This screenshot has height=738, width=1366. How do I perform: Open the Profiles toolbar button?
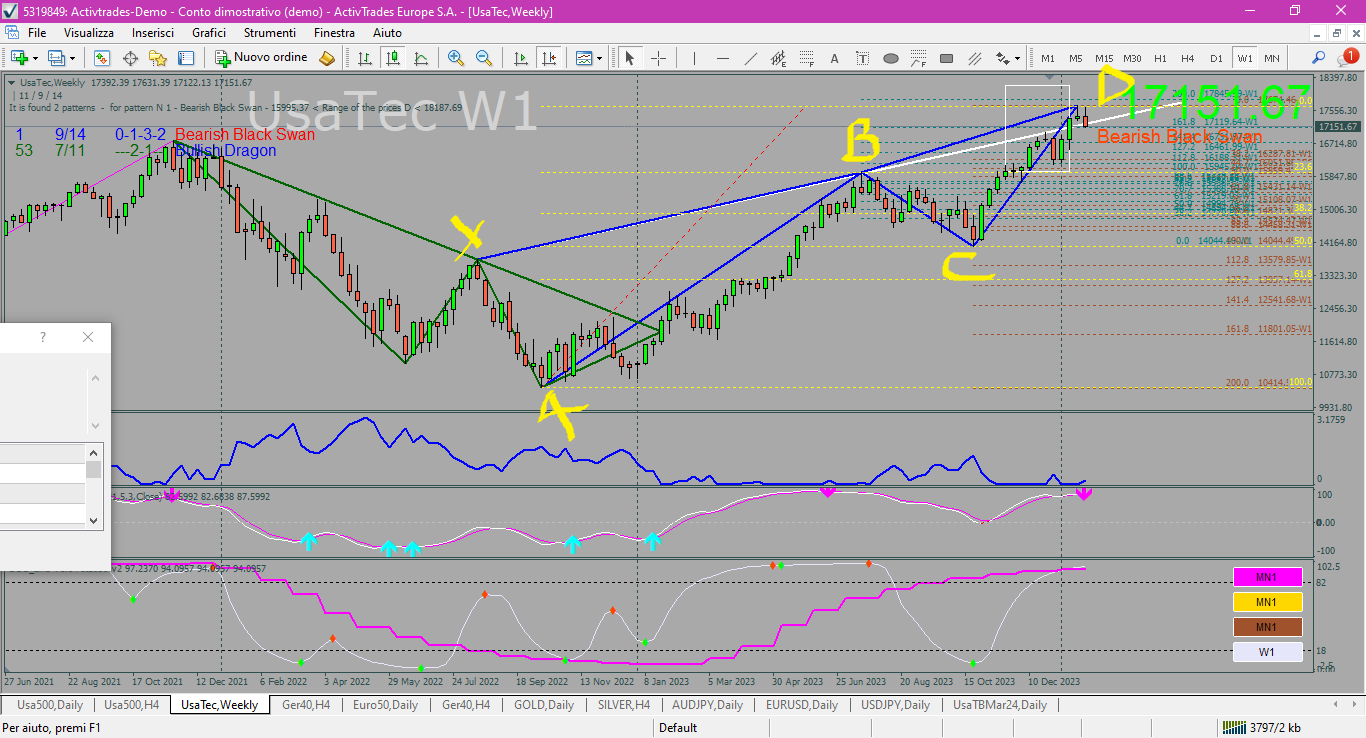click(x=56, y=58)
